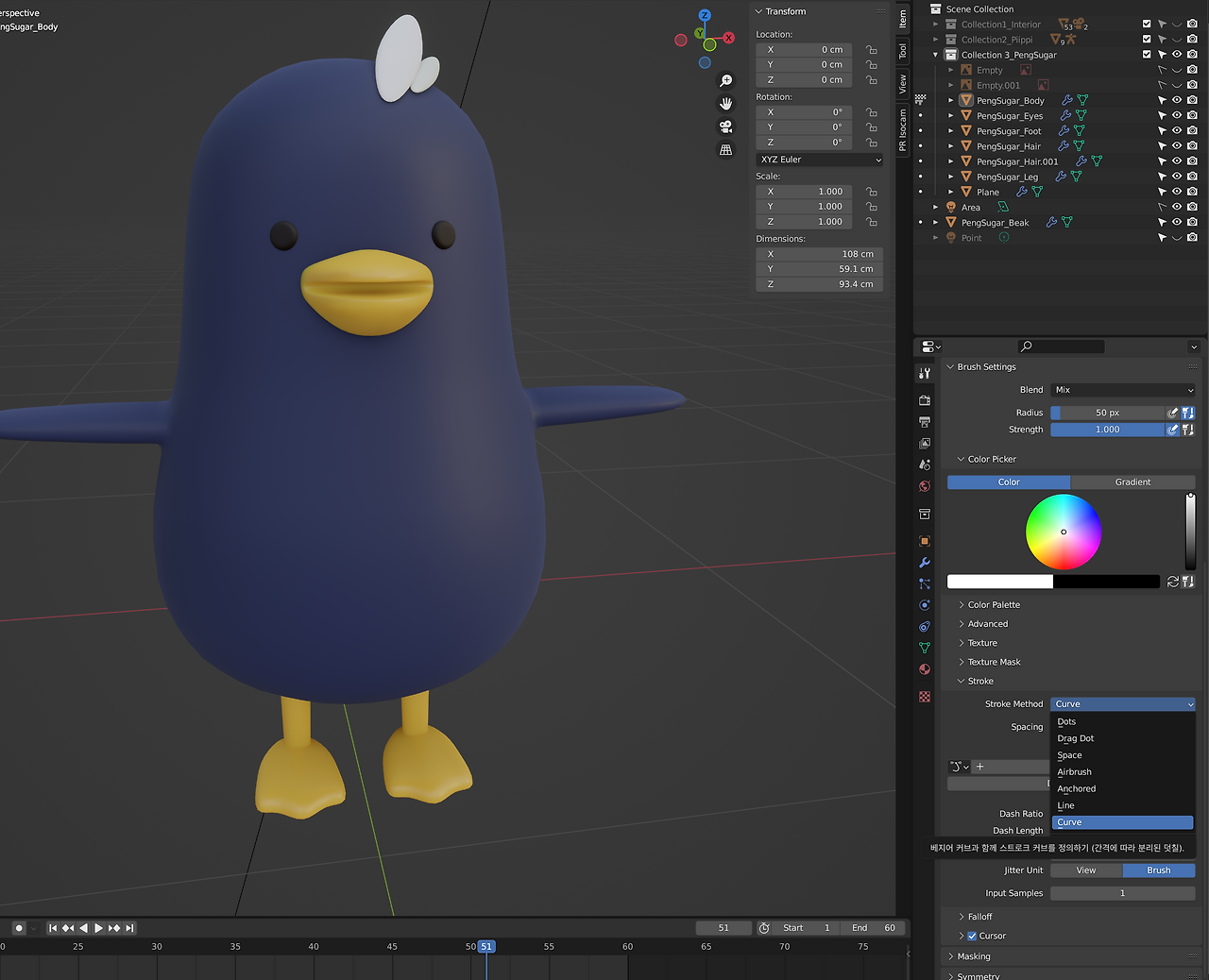Toggle Strength pen pressure icon
1209x980 pixels.
click(x=1173, y=430)
